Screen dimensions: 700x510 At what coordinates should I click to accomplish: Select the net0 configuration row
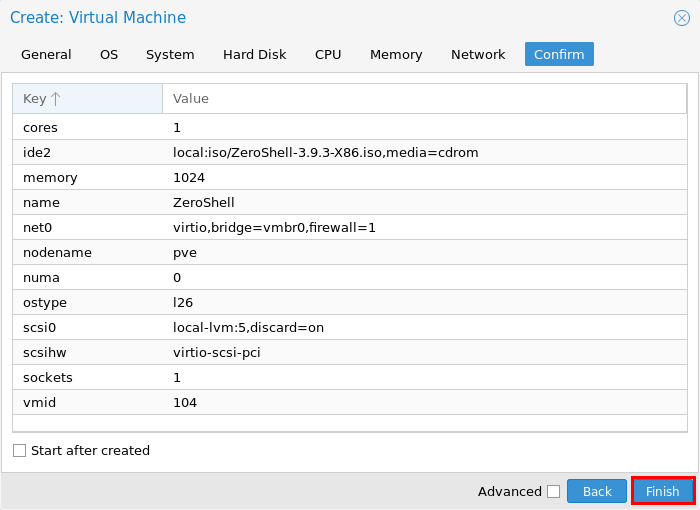(350, 227)
